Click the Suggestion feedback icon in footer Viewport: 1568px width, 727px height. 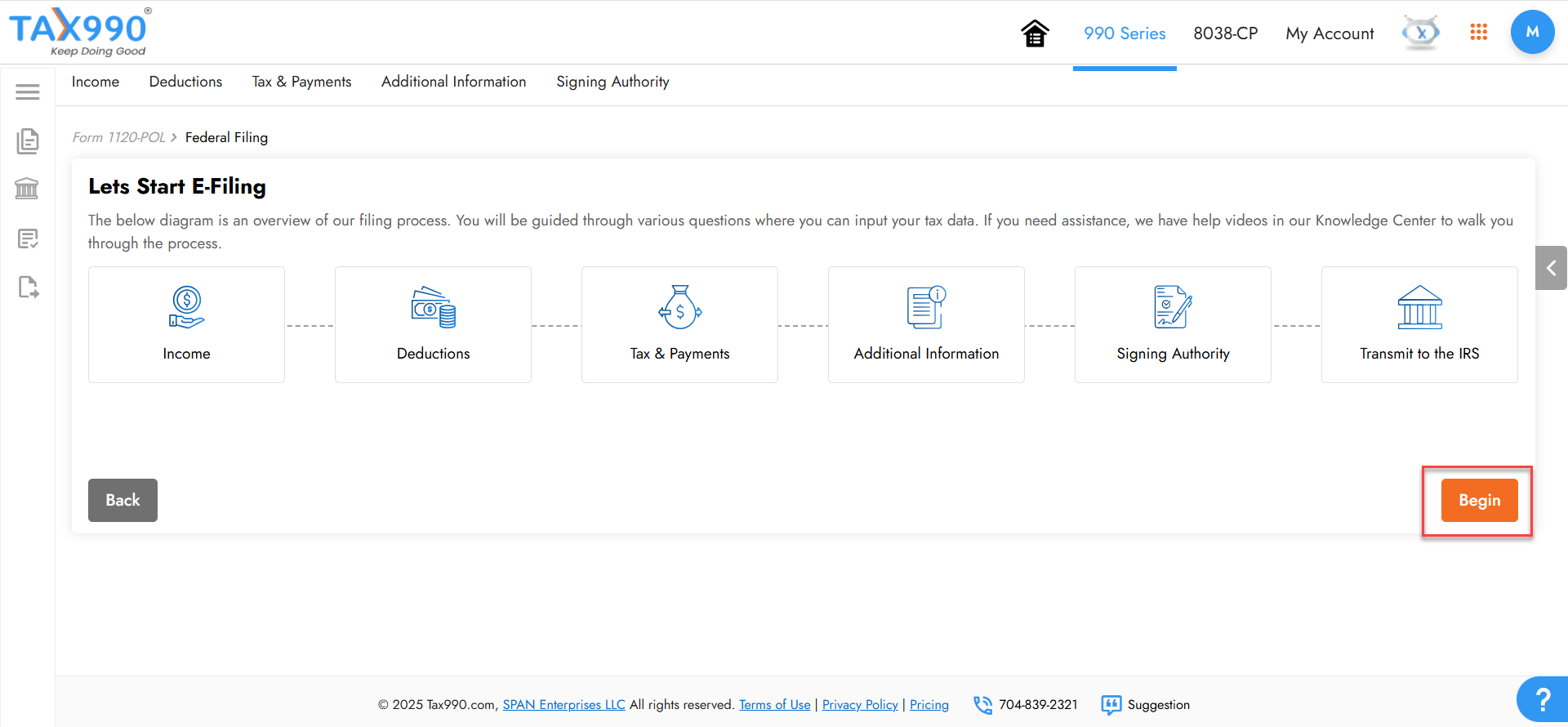1111,705
